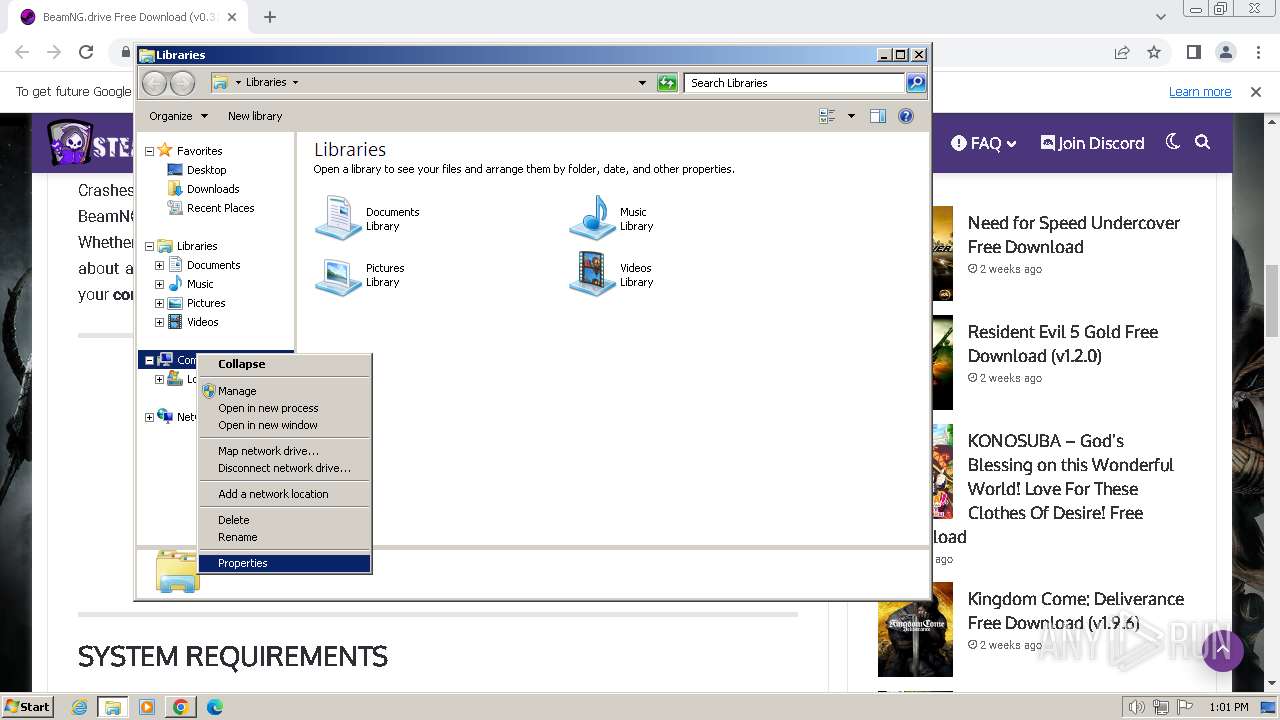Open the Documents library icon
The height and width of the screenshot is (720, 1280).
(338, 218)
